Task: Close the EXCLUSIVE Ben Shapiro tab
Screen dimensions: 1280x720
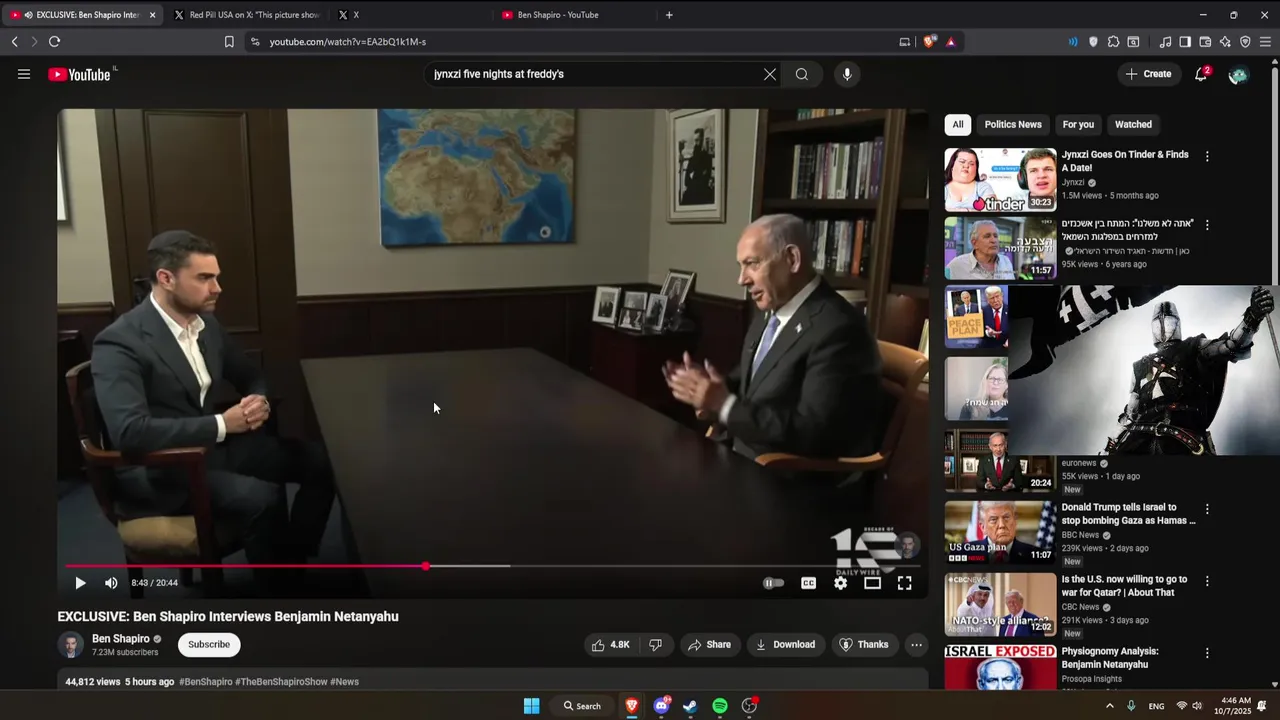Action: [152, 15]
